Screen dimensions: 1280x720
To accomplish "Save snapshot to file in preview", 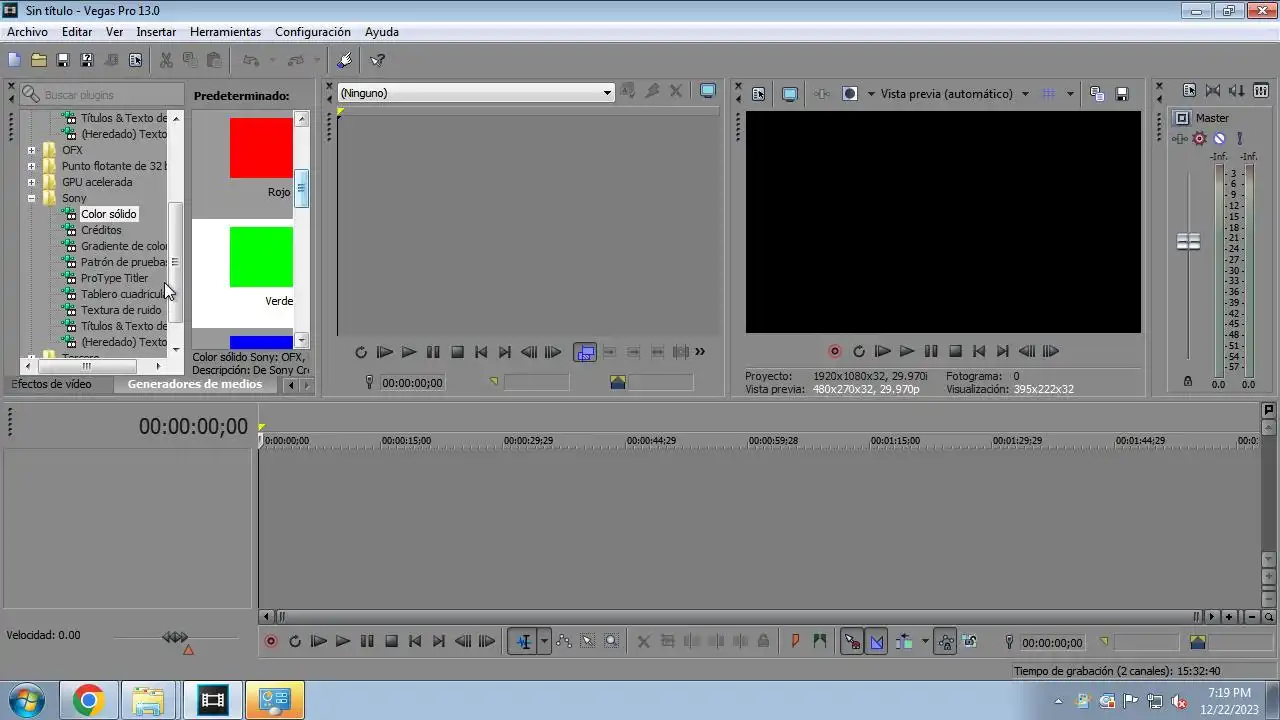I will (x=1122, y=93).
